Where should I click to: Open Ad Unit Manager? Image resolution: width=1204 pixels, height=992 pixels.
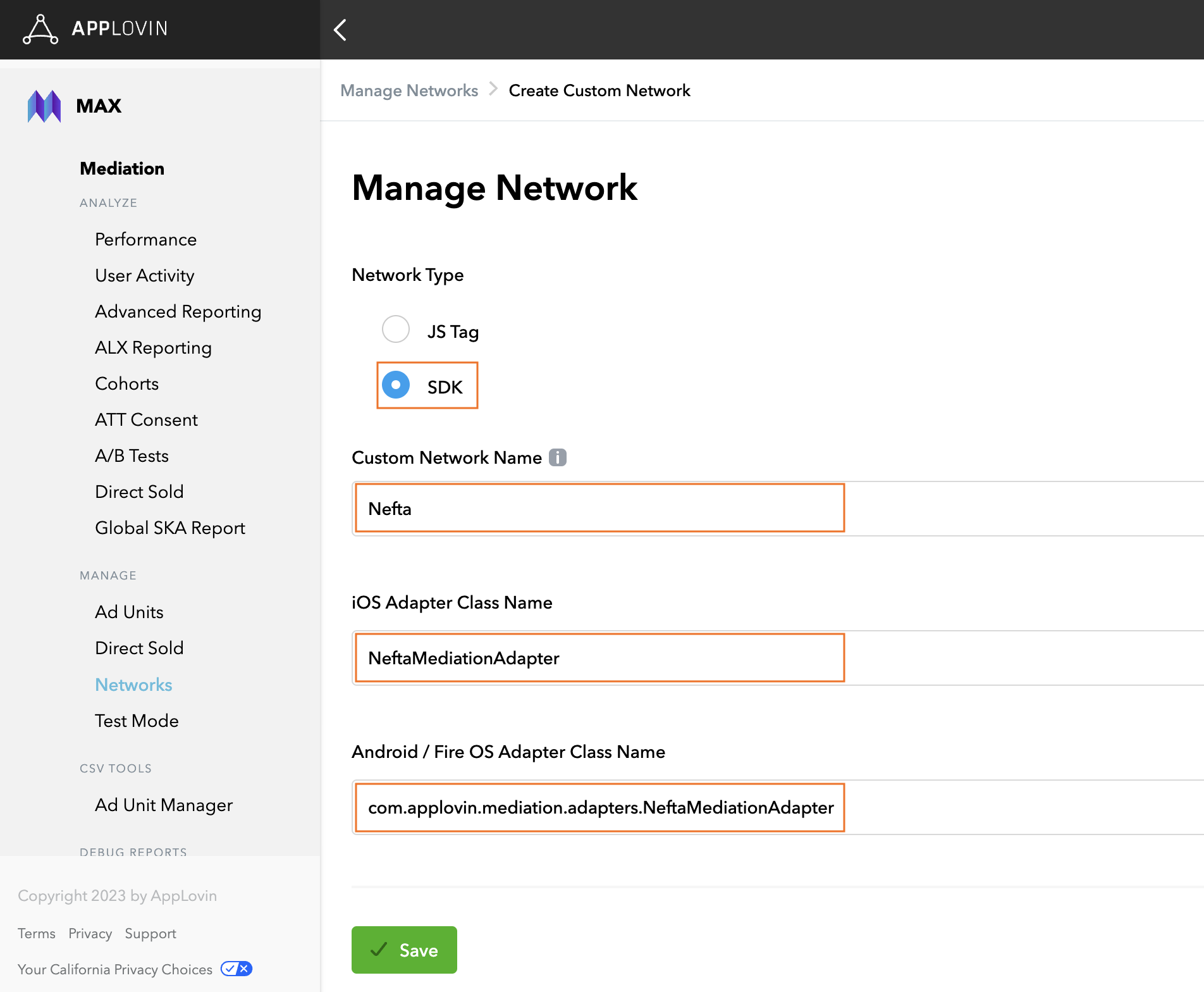click(x=164, y=805)
